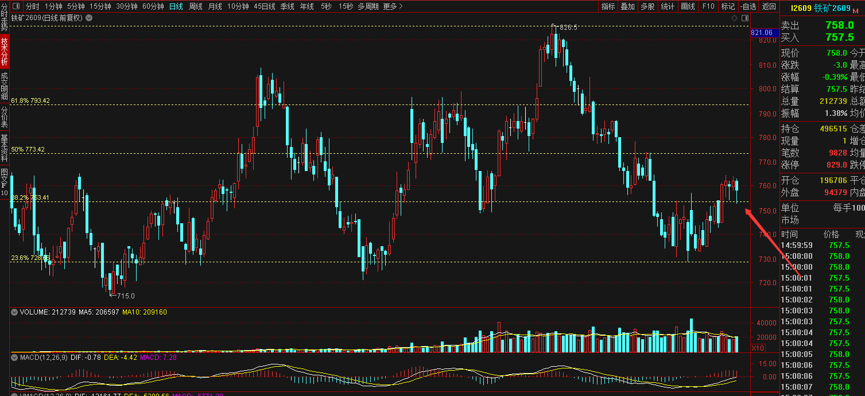
Task: Click the 标记 mark button
Action: pyautogui.click(x=728, y=7)
